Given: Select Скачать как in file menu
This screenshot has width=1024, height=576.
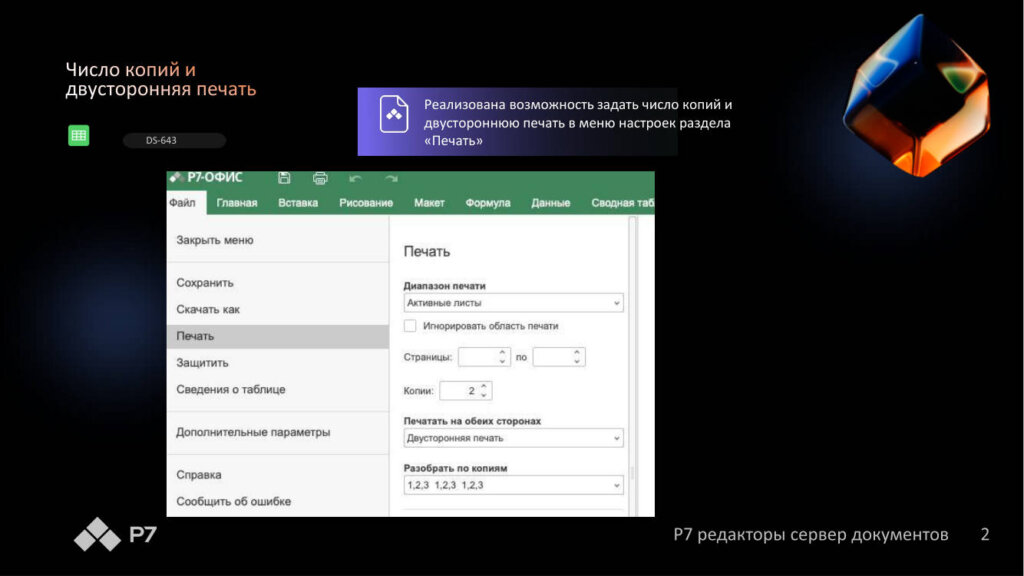Looking at the screenshot, I should coord(208,309).
